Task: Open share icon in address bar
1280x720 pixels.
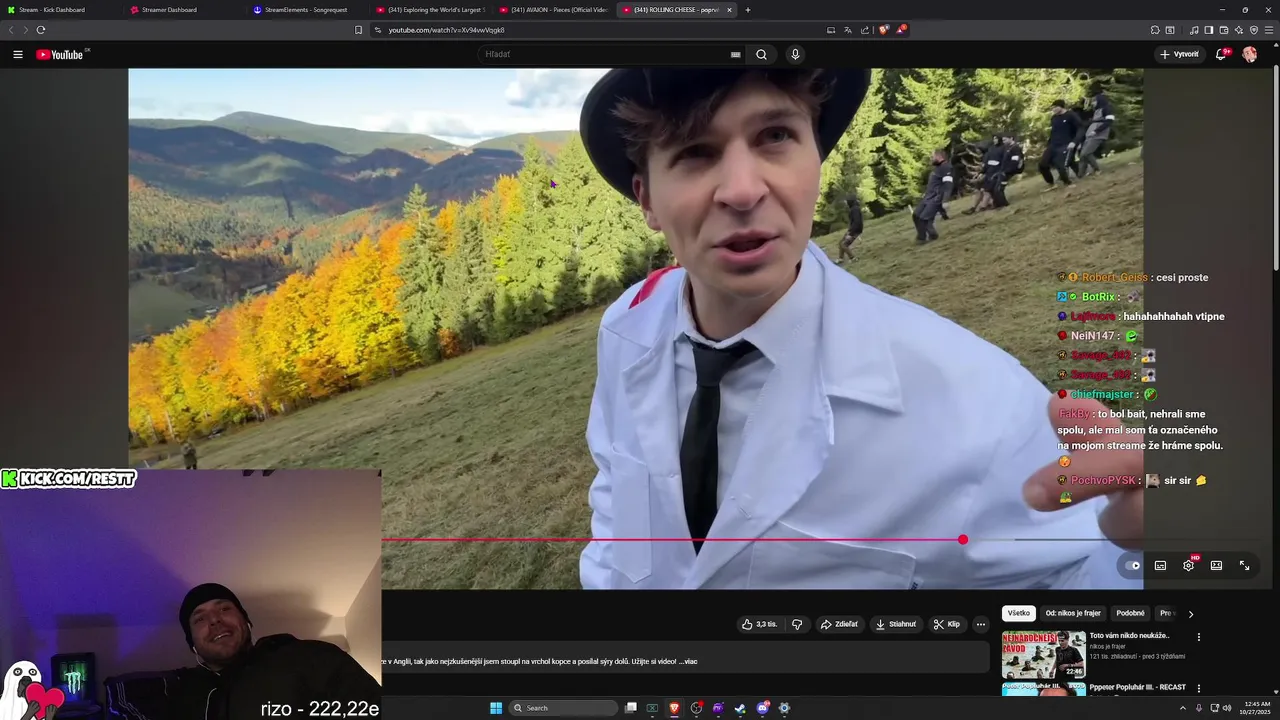Action: 865,30
